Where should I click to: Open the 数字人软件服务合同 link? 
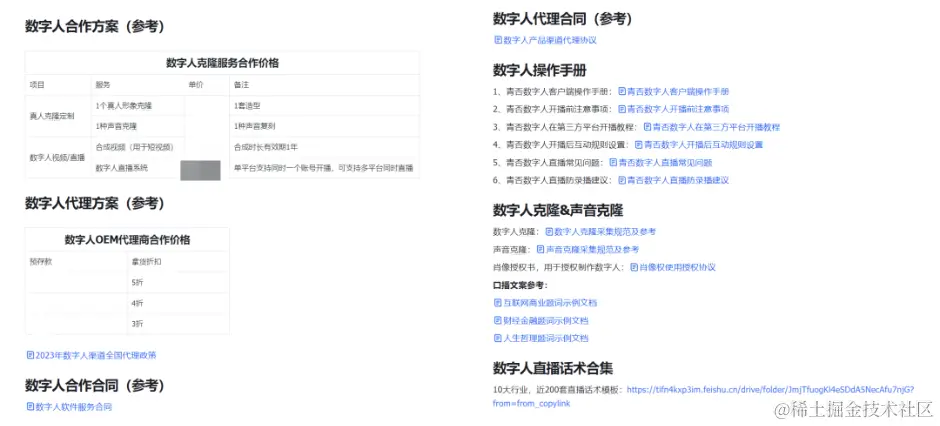[x=69, y=407]
